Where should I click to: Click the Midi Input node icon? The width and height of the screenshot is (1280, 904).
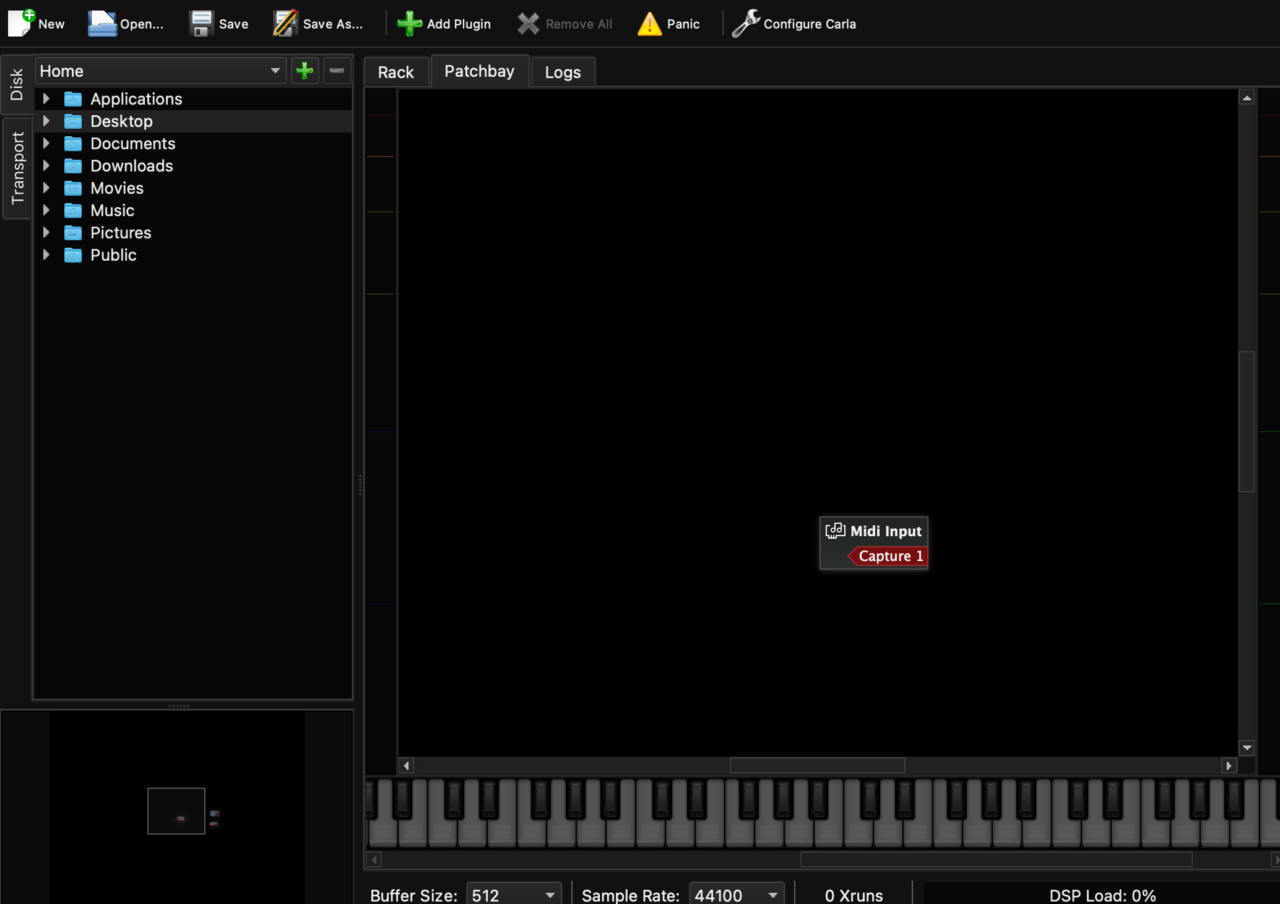pos(835,531)
